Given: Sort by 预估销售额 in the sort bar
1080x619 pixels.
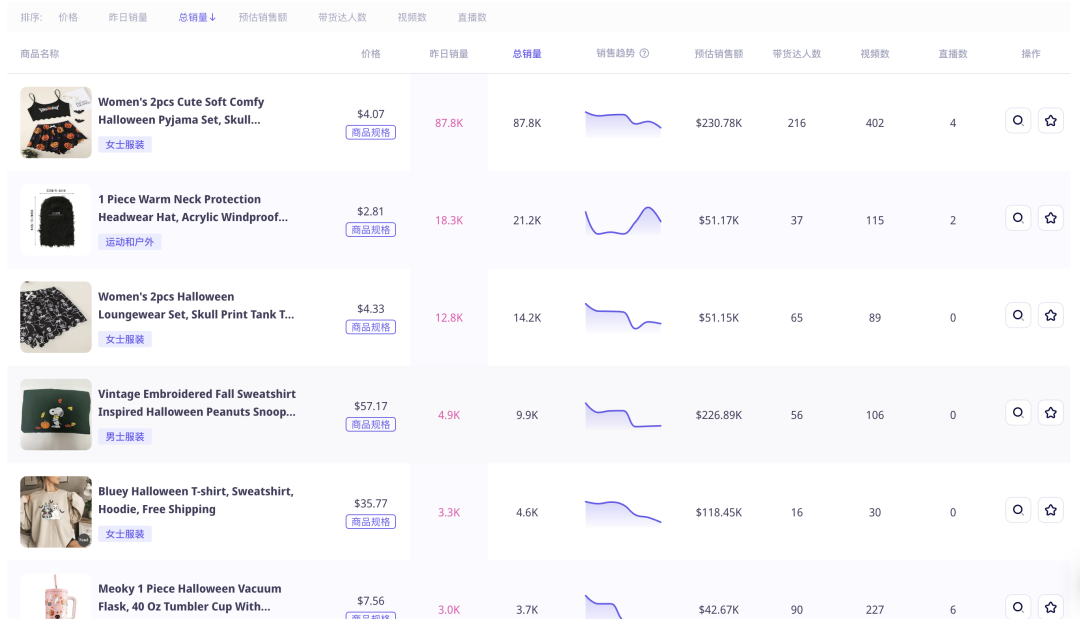Looking at the screenshot, I should click(263, 17).
